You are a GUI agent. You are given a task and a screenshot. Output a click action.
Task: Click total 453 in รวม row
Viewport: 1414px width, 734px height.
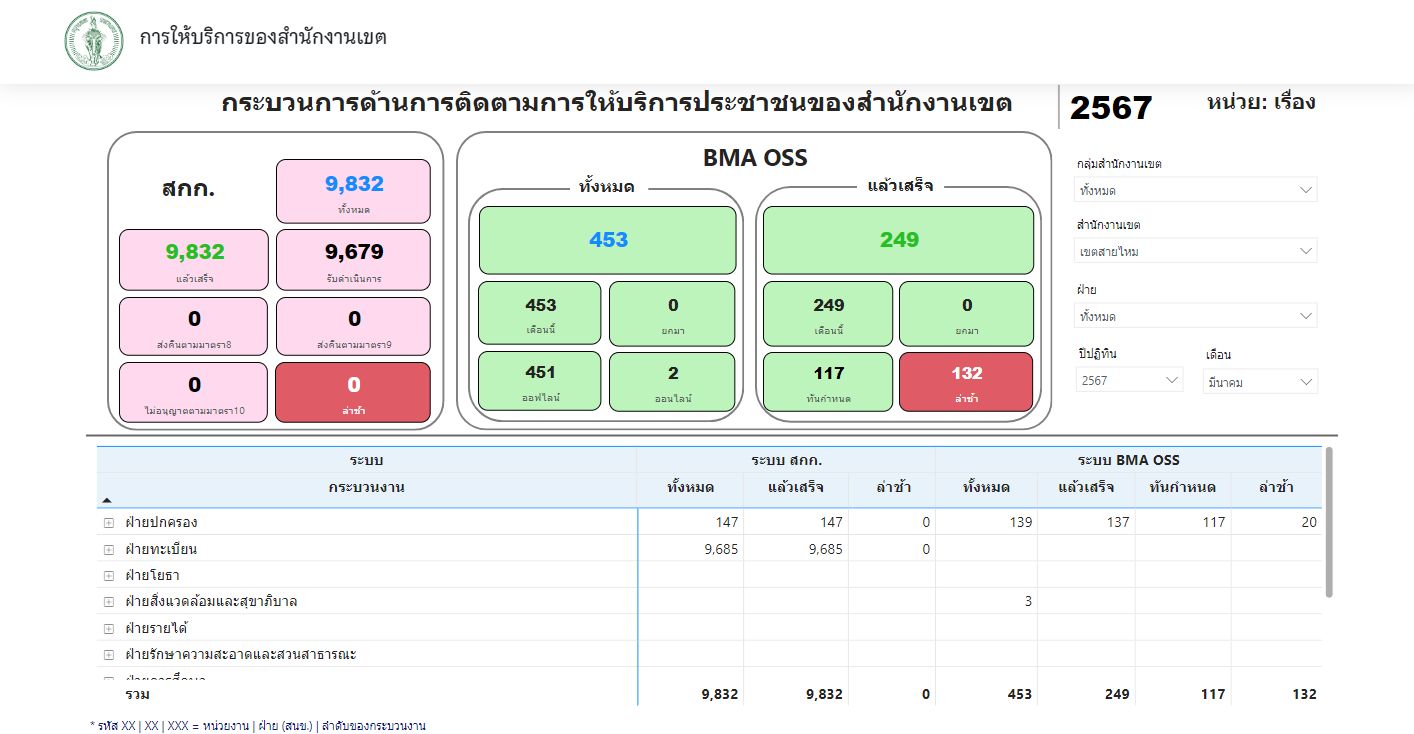1019,694
